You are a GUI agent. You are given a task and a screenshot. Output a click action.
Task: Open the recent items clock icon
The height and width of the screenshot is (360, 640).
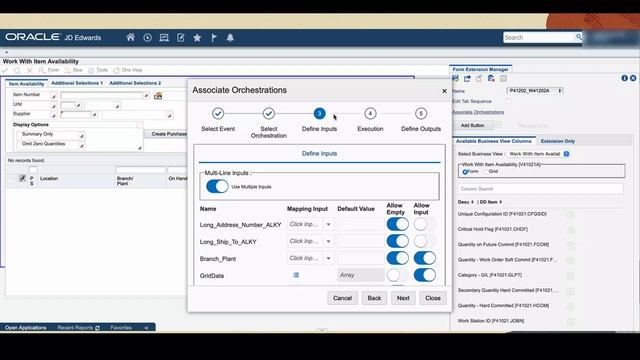coord(147,38)
